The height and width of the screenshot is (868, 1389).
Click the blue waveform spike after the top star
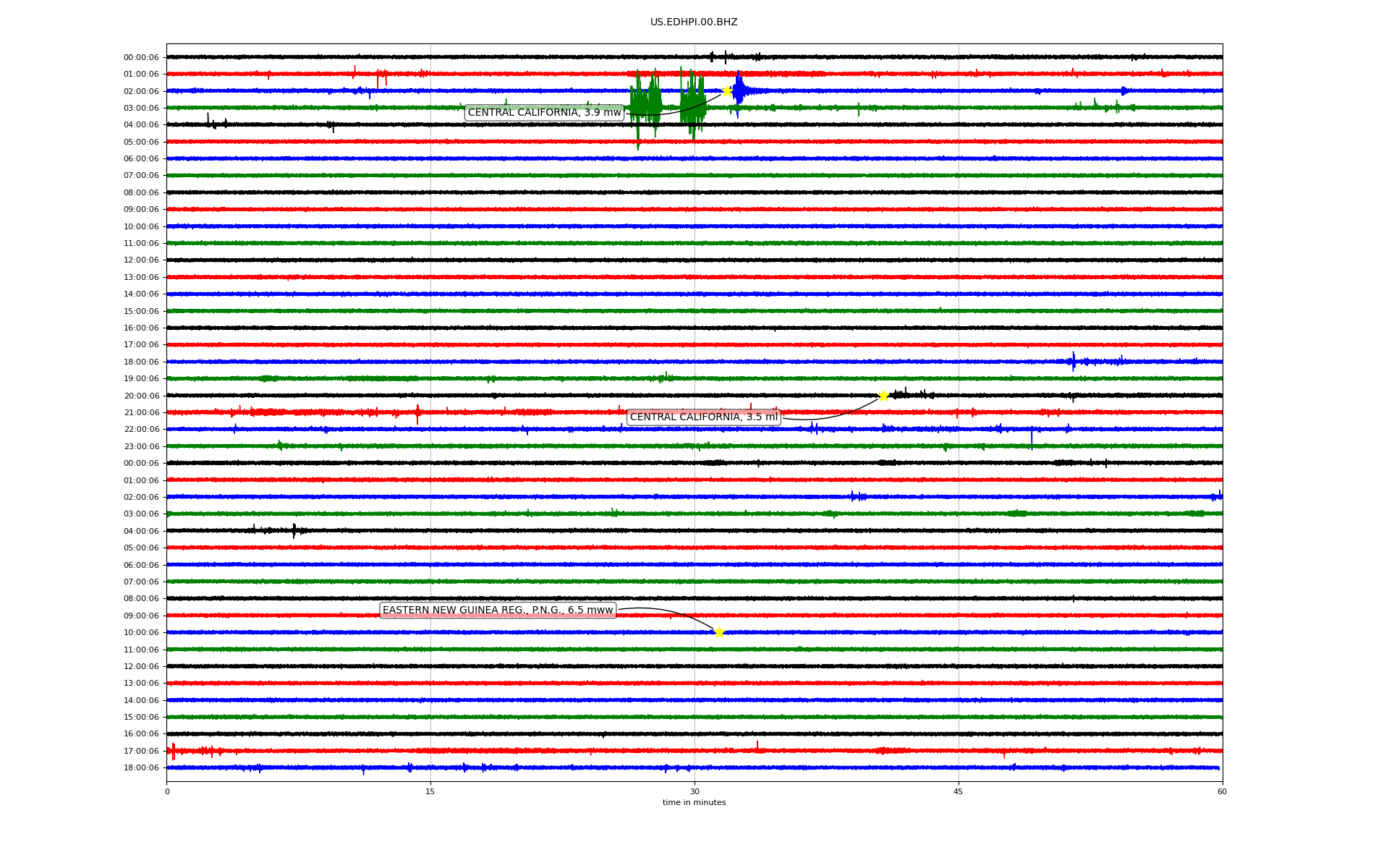click(x=739, y=91)
